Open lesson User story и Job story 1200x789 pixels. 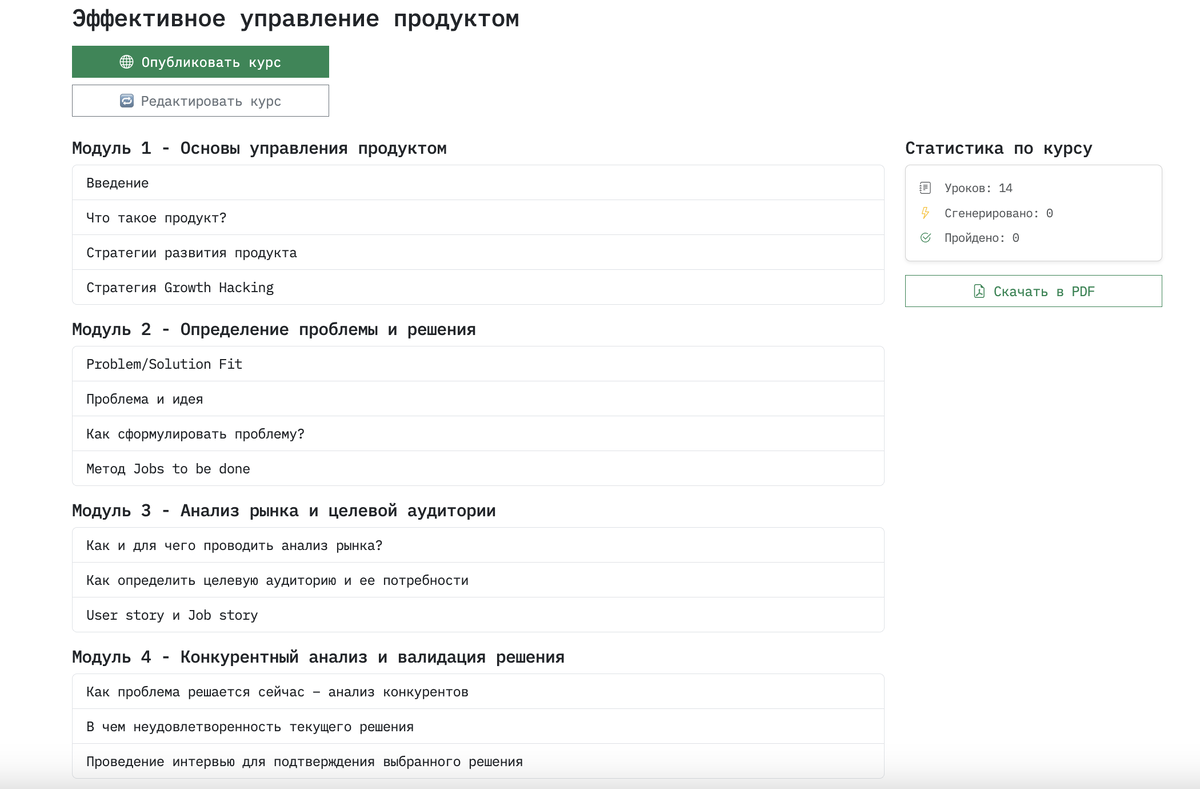[478, 615]
